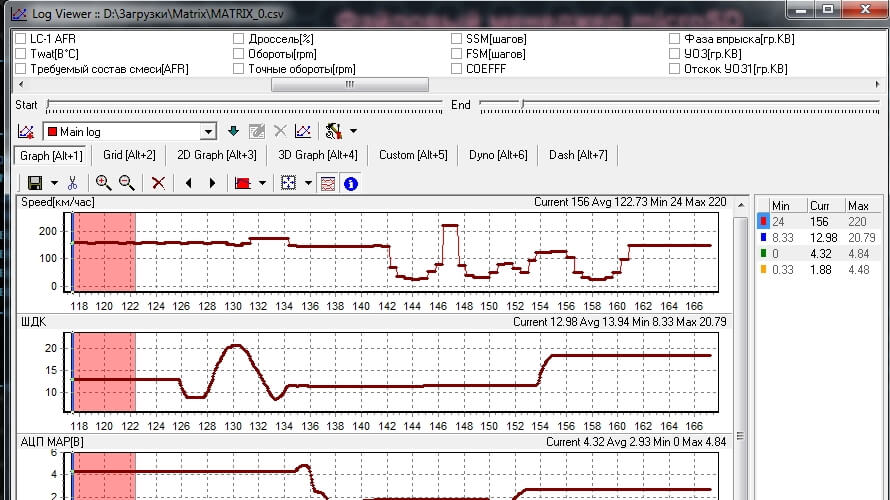Toggle the COEFFF checkbox

[x=457, y=69]
